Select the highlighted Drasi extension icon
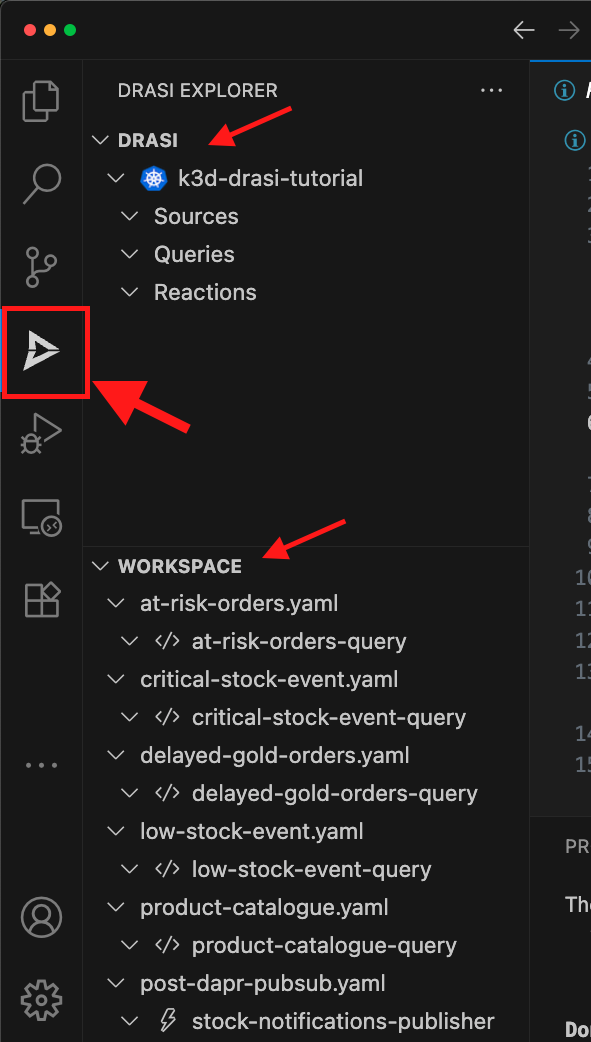 tap(44, 352)
